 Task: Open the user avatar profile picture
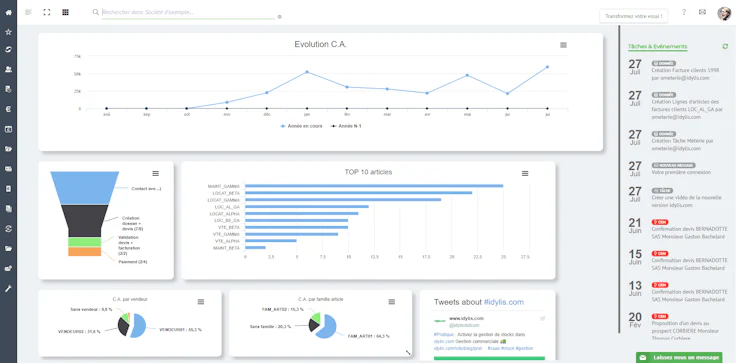(x=724, y=13)
